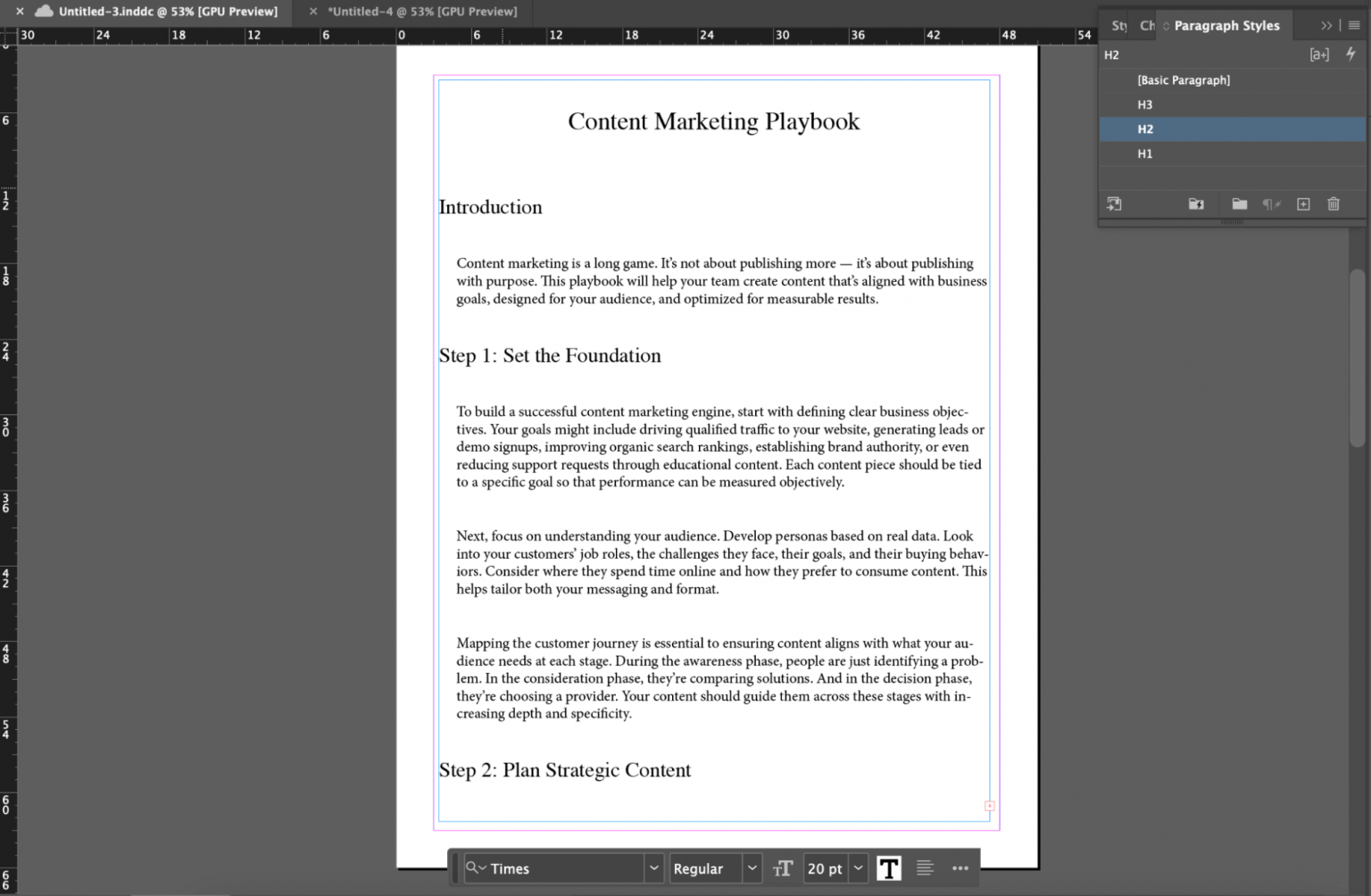Viewport: 1371px width, 896px height.
Task: Expand the Regular font style dropdown
Action: pyautogui.click(x=752, y=868)
